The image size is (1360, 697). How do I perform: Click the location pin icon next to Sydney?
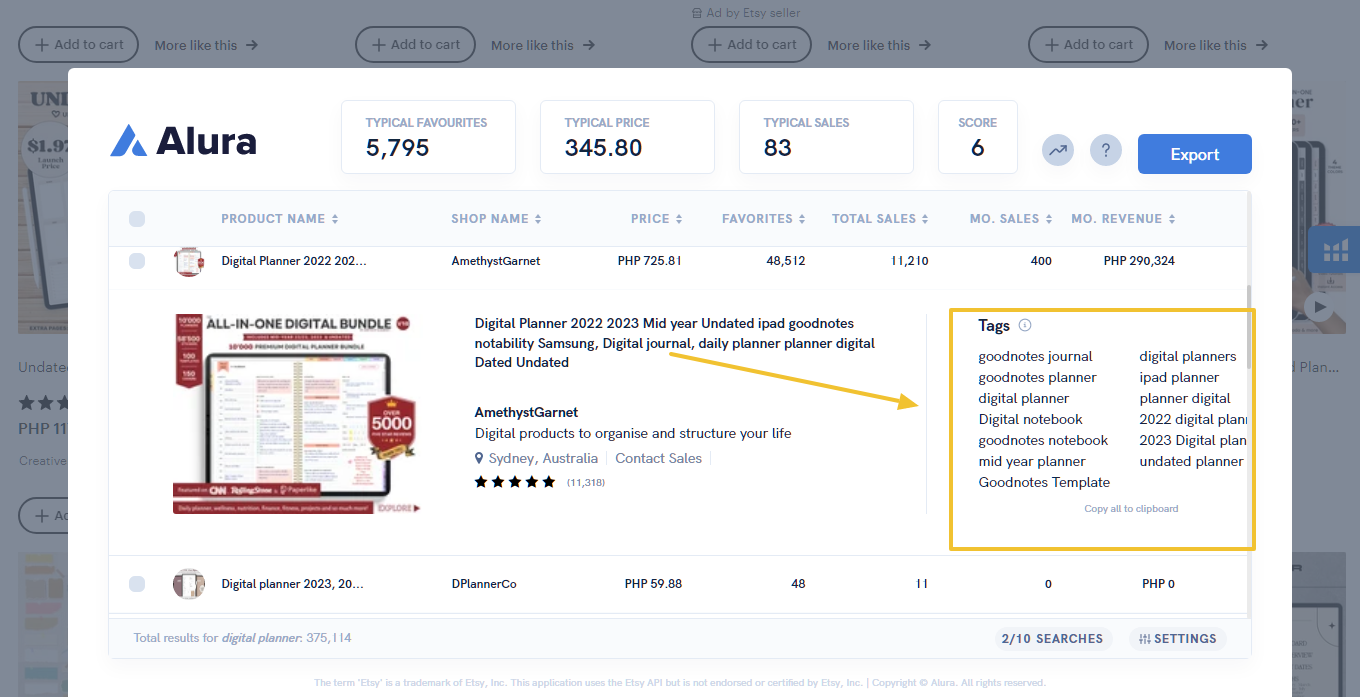[480, 458]
